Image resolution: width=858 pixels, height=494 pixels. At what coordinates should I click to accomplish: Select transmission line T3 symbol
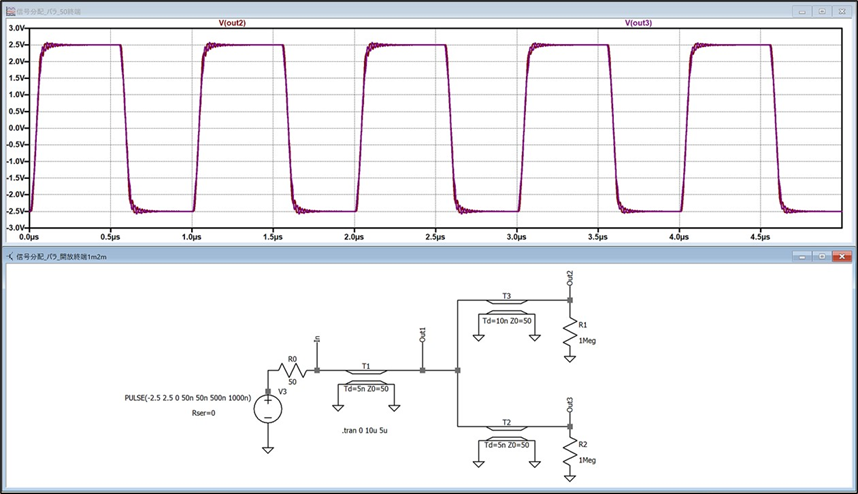[x=506, y=300]
